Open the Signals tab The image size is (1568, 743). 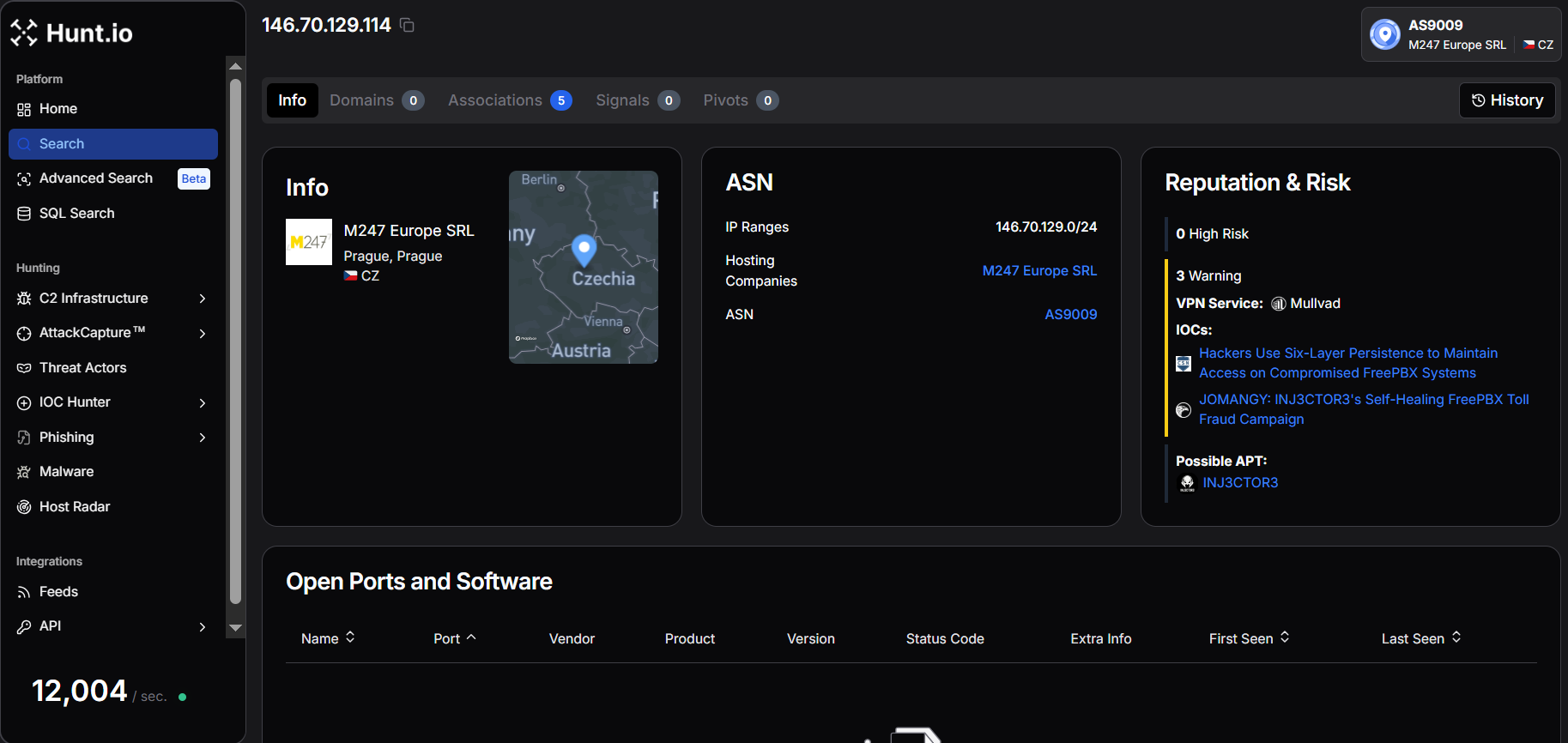pos(638,100)
